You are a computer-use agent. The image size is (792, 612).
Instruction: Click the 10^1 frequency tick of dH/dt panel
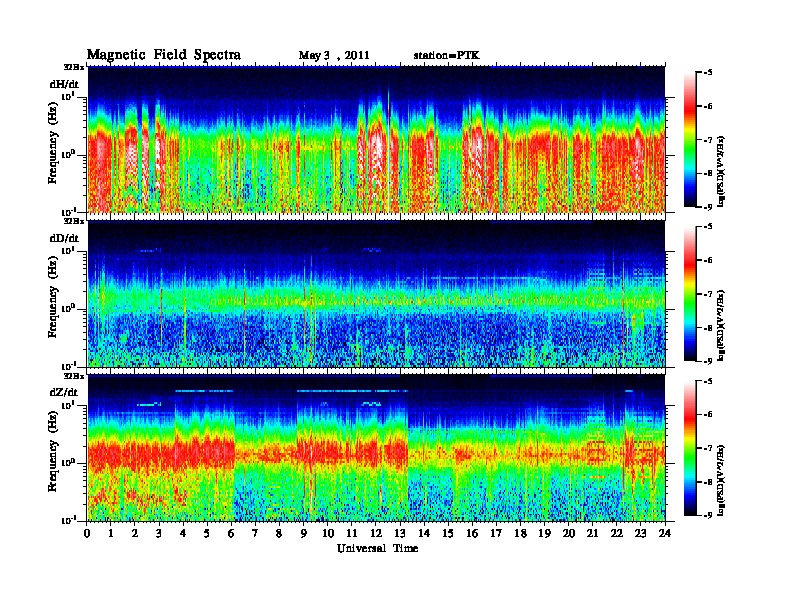(68, 96)
